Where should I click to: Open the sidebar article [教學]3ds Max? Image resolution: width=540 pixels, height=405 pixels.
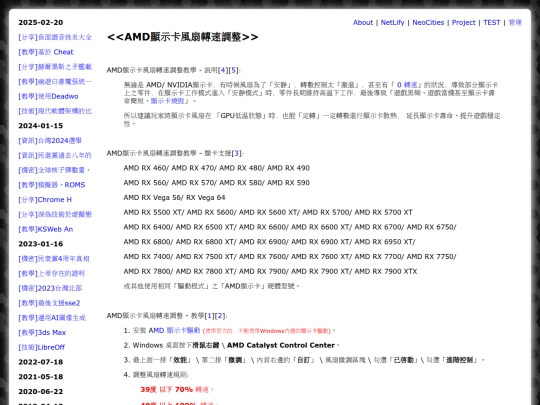coord(42,333)
